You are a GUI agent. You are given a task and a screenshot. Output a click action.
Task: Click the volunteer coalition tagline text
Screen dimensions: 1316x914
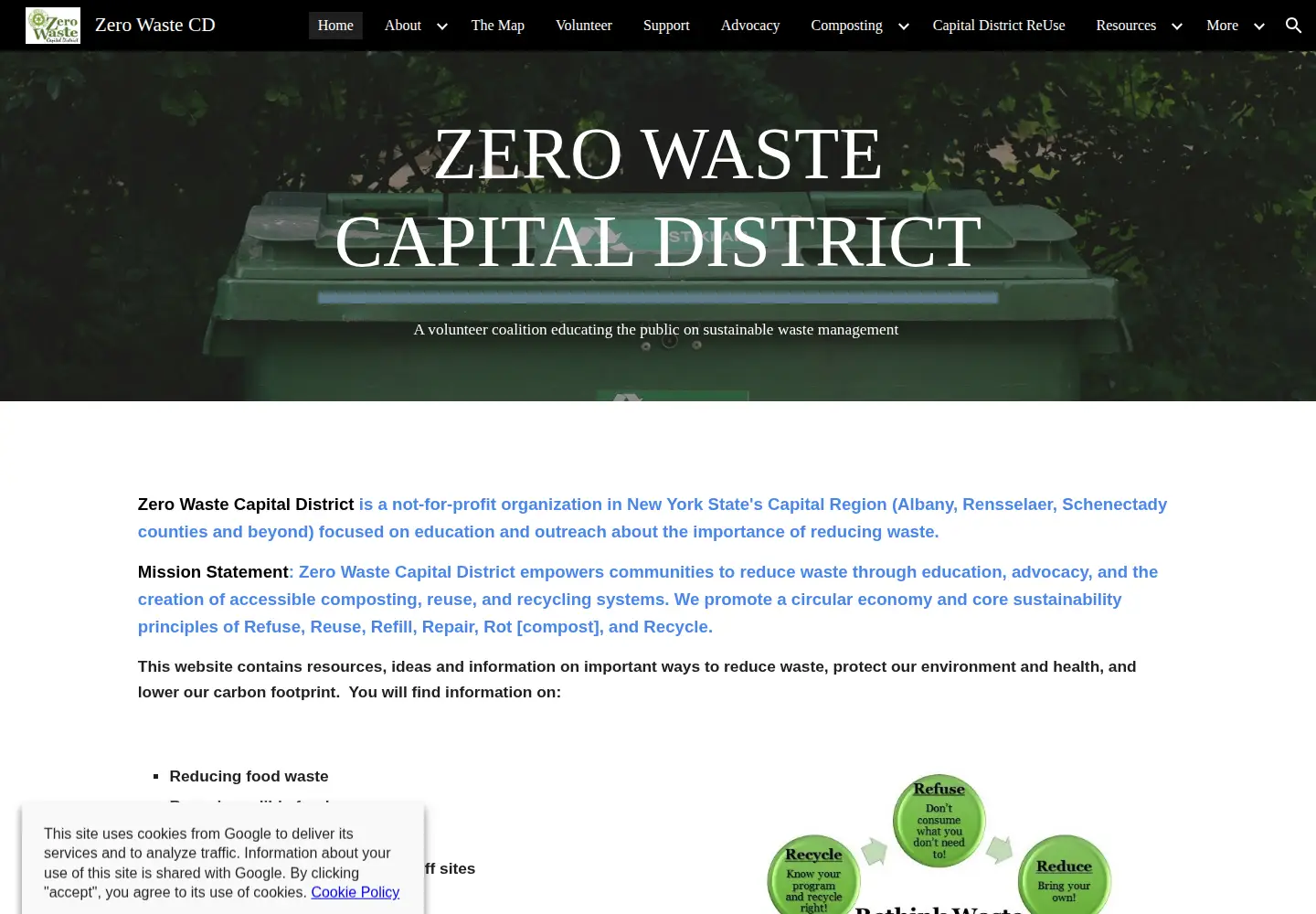click(x=656, y=329)
